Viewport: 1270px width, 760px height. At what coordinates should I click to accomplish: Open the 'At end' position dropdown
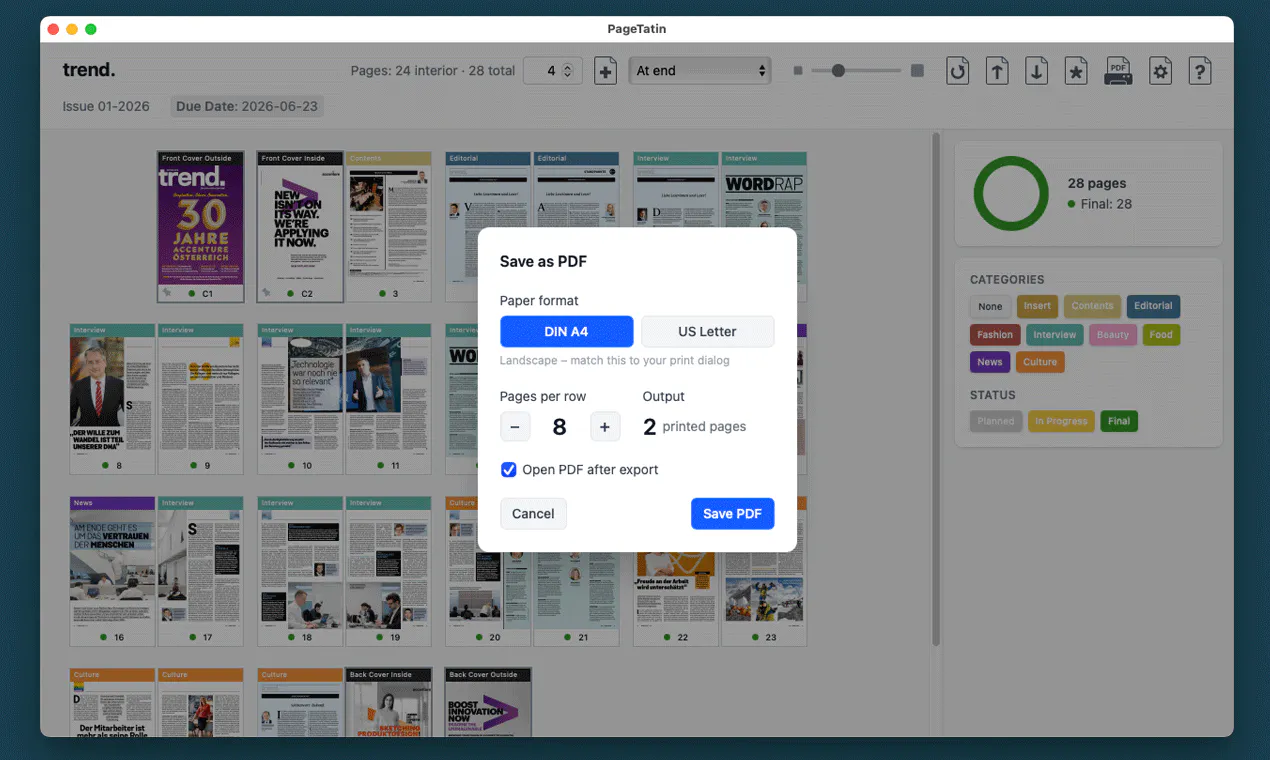tap(700, 71)
